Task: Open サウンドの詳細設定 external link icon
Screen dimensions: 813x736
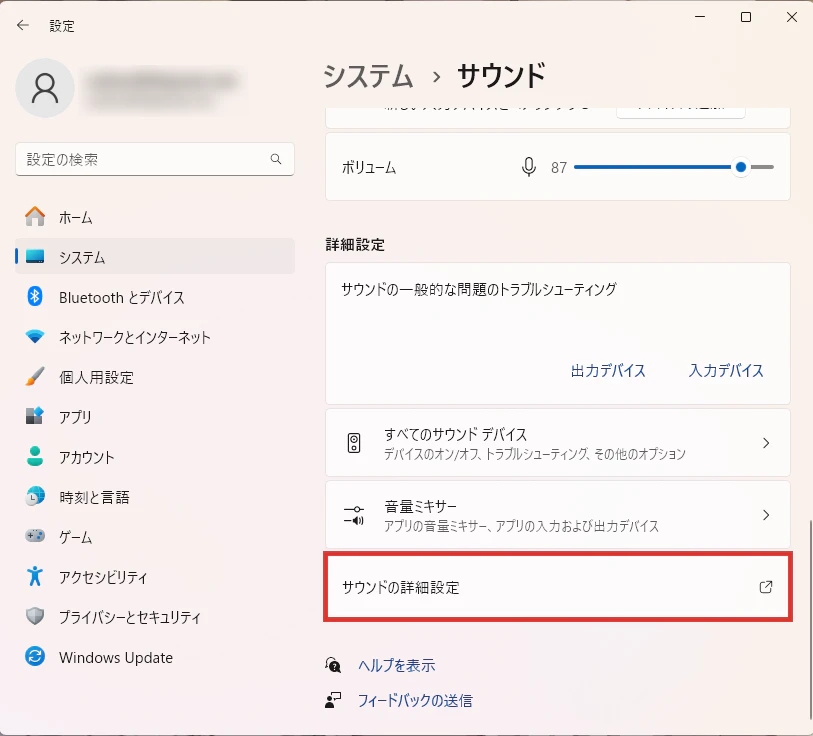Action: coord(766,587)
